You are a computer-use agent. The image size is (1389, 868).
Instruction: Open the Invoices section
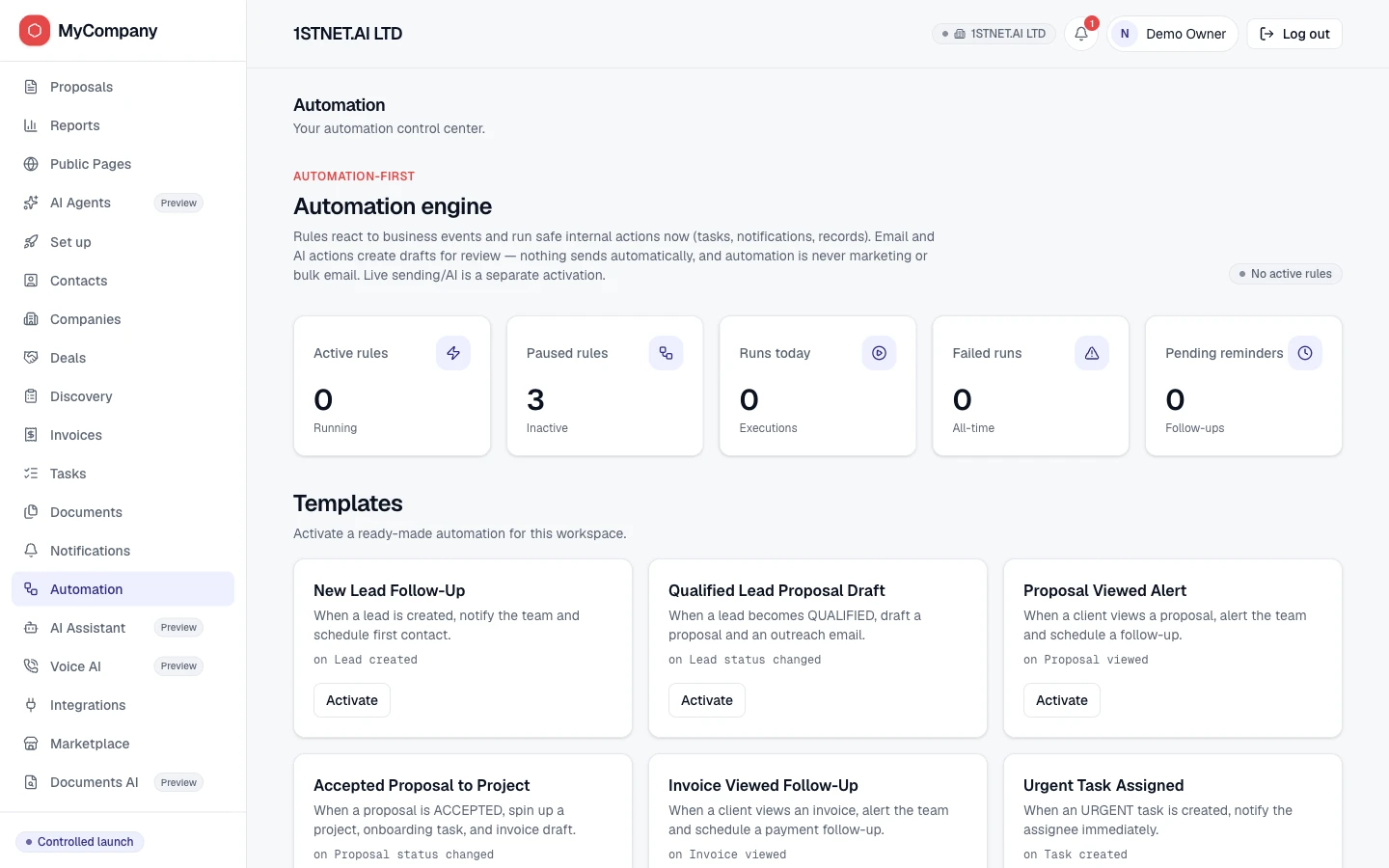(x=123, y=435)
